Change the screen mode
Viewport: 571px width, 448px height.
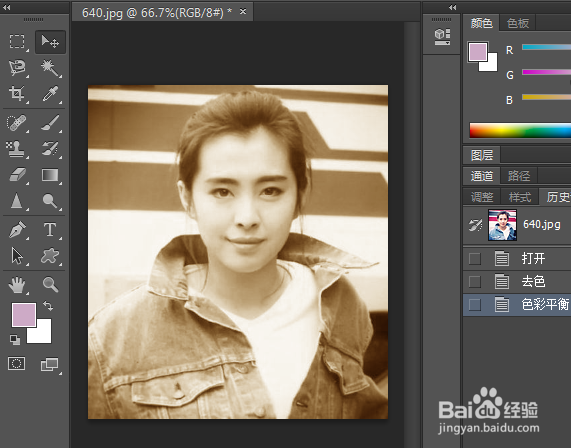[50, 364]
